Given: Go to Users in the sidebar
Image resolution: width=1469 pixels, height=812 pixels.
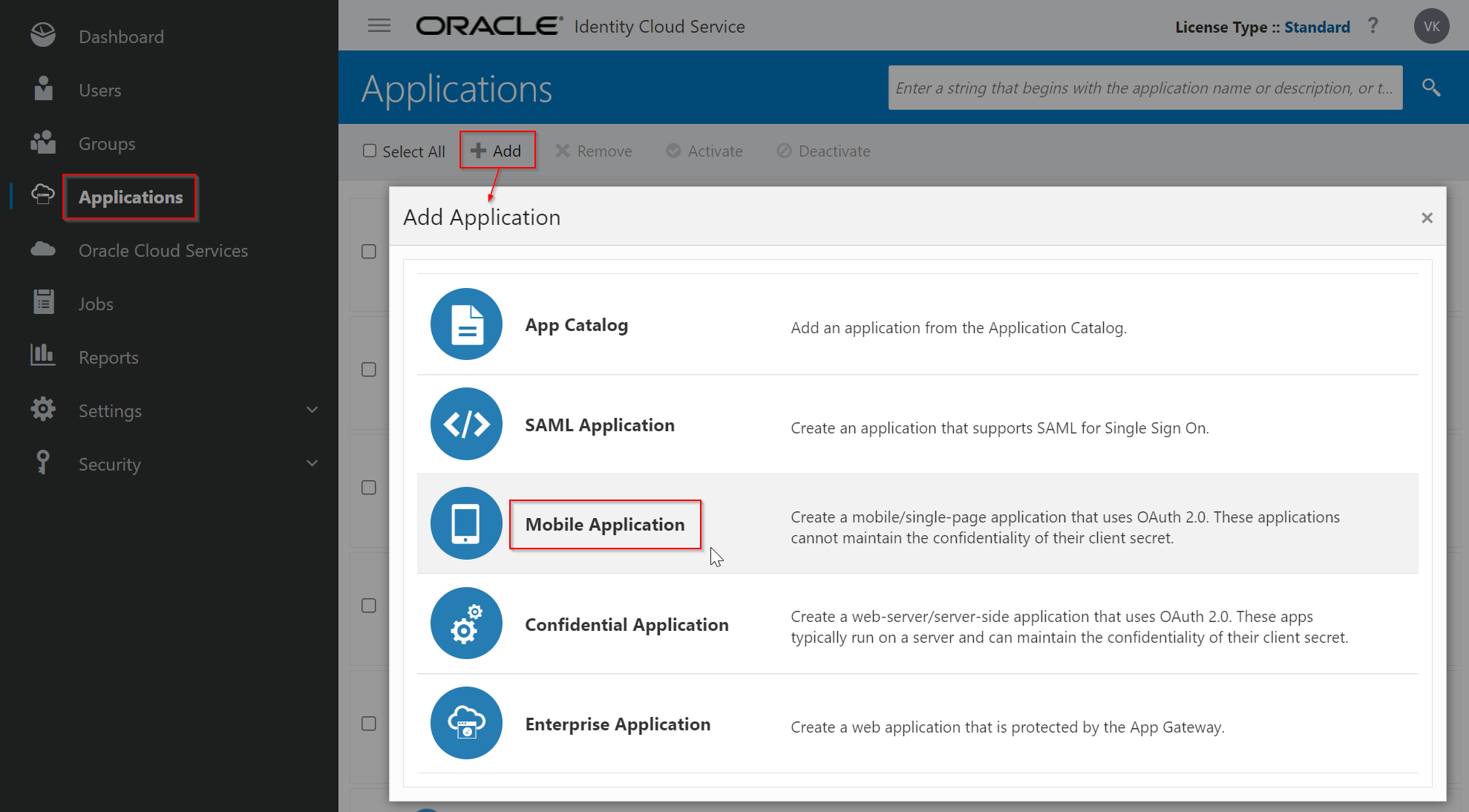Looking at the screenshot, I should tap(99, 91).
